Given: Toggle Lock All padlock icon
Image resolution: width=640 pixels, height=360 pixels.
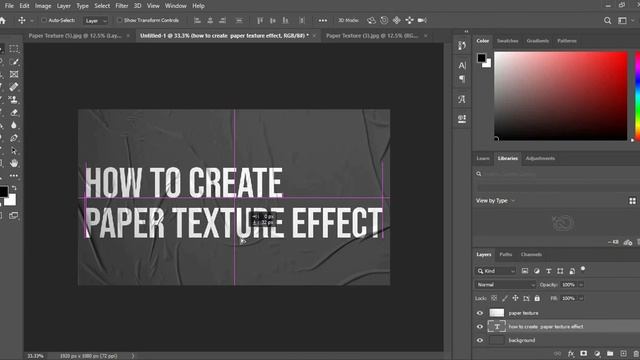Looking at the screenshot, I should [x=537, y=298].
